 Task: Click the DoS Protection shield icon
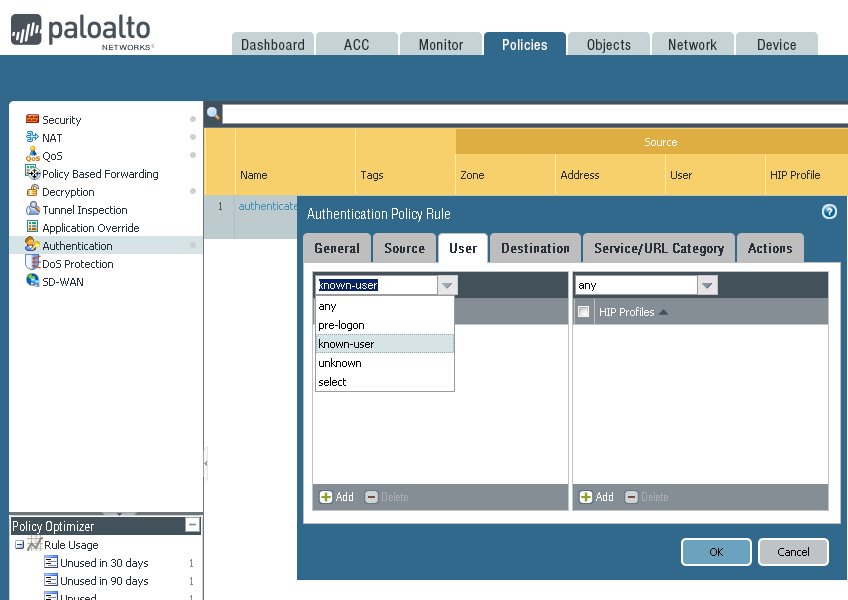(32, 264)
